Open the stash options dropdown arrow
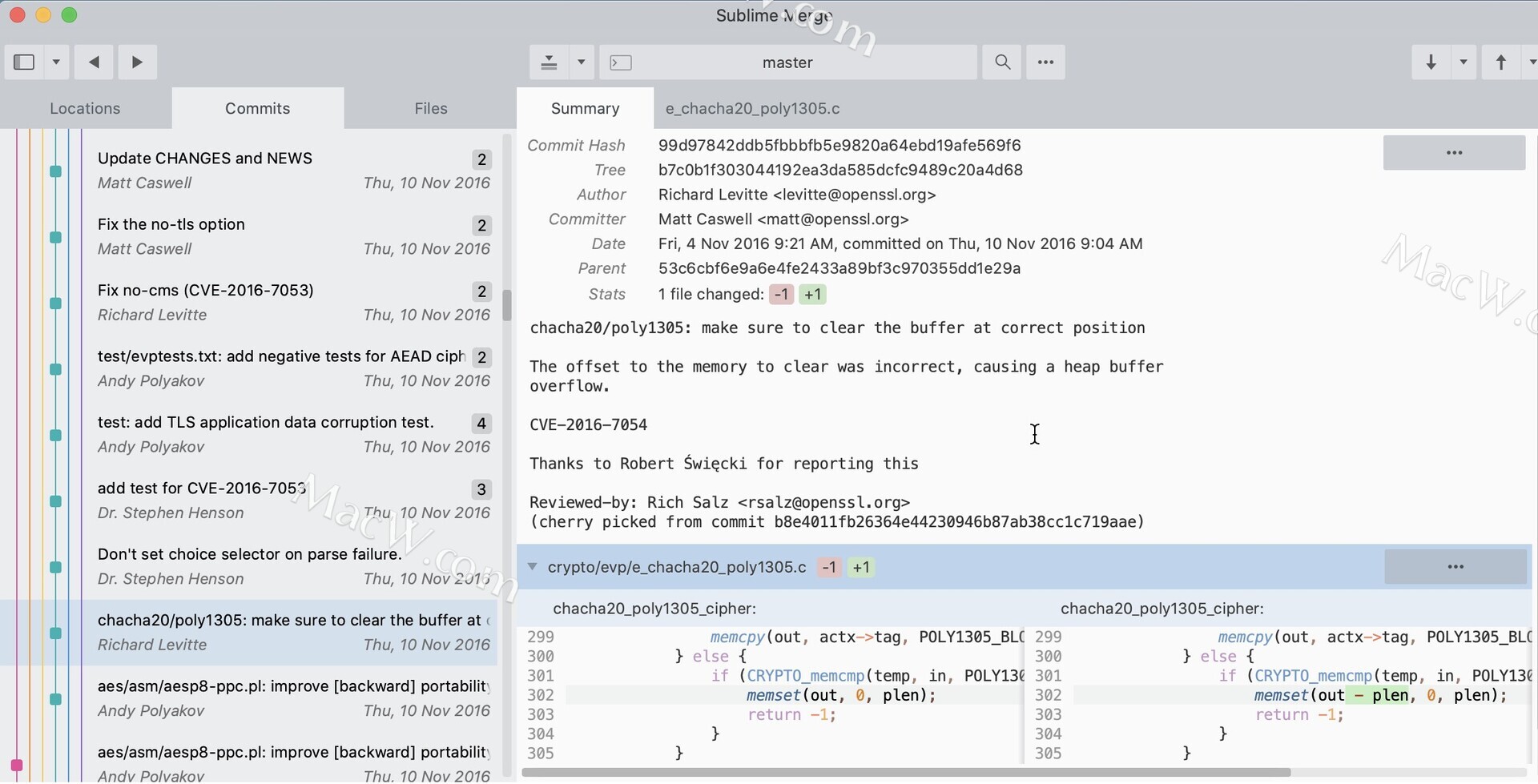 [582, 62]
